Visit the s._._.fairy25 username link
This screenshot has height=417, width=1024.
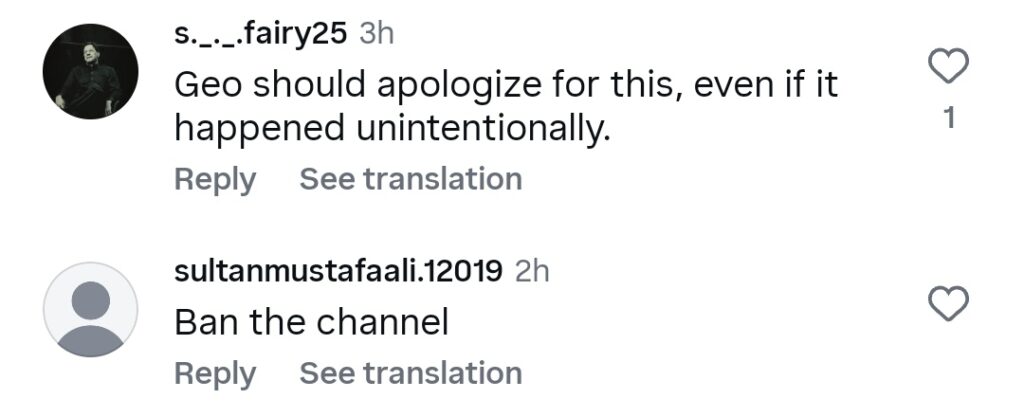pos(261,34)
